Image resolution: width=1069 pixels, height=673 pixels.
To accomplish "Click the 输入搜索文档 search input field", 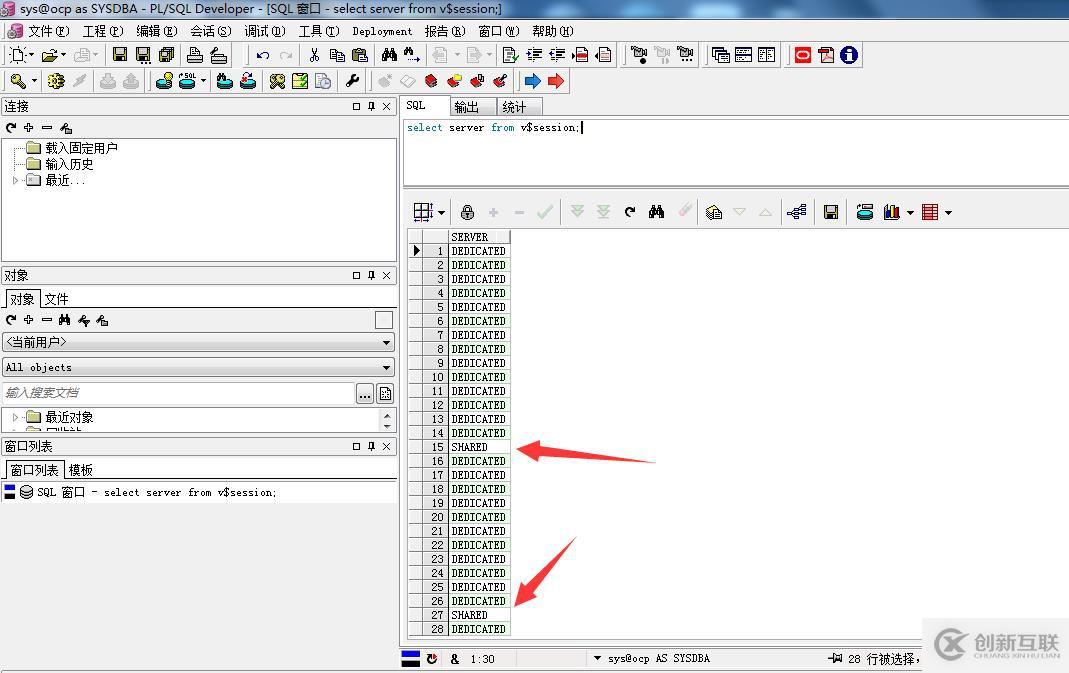I will [178, 393].
